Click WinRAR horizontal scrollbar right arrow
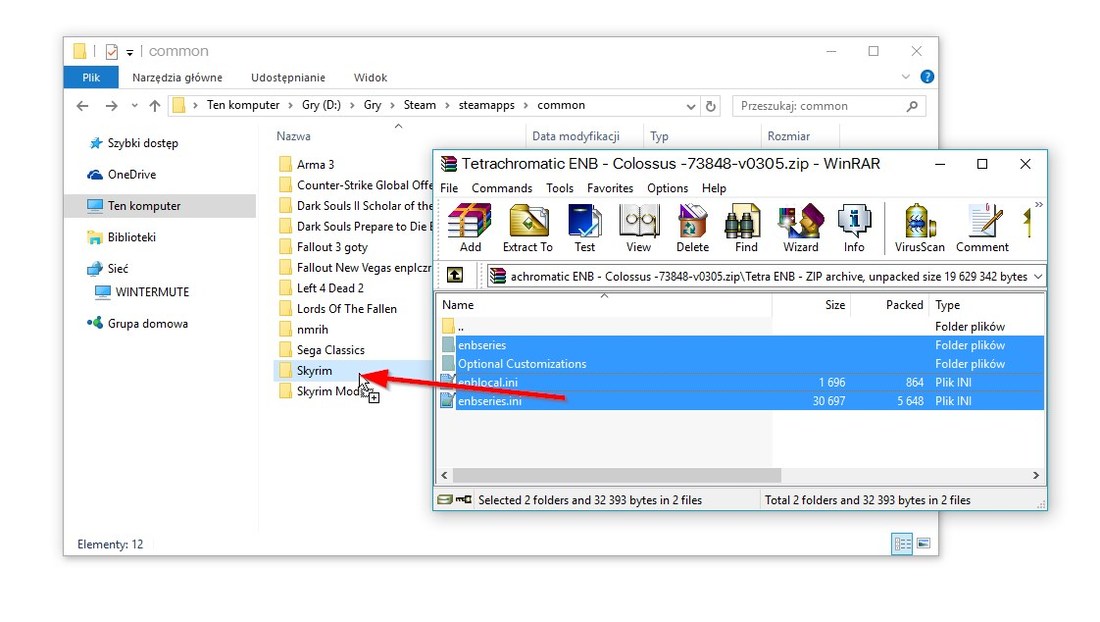1100x622 pixels. (1036, 475)
